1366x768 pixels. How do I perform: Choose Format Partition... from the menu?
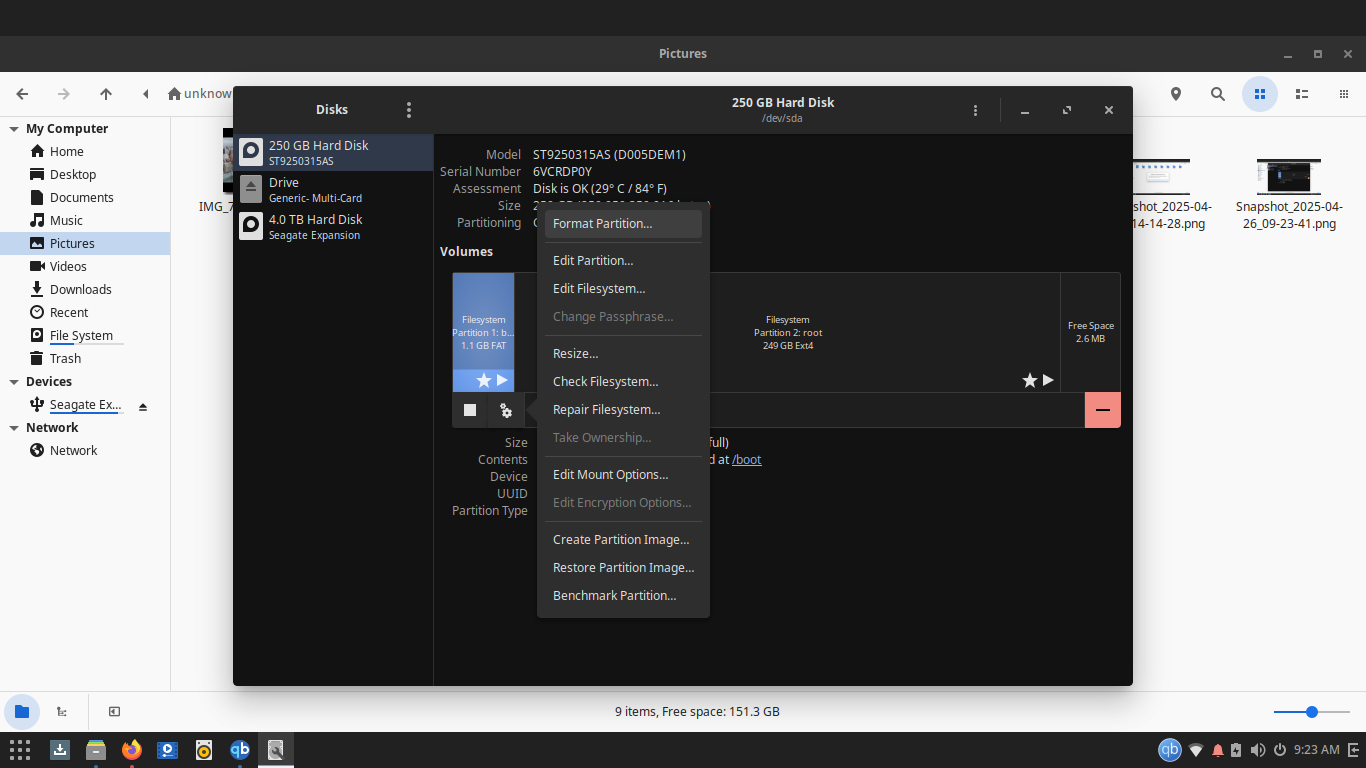[x=602, y=224]
